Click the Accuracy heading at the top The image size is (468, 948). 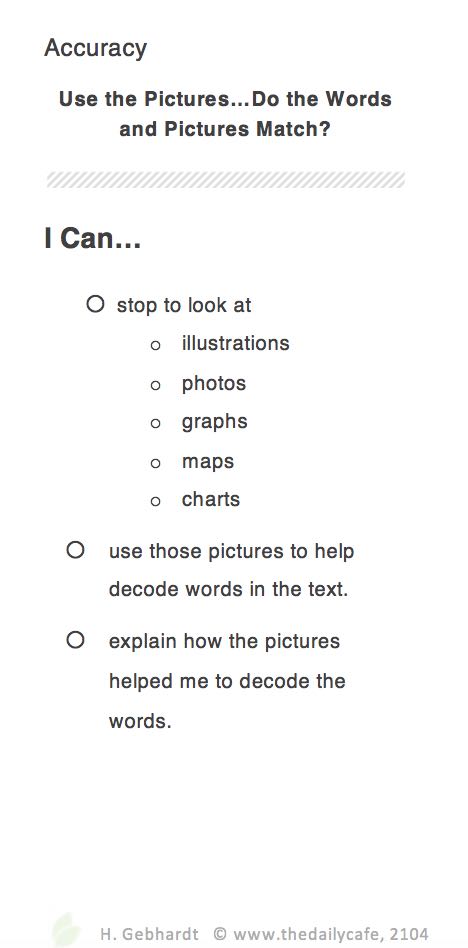tap(96, 48)
